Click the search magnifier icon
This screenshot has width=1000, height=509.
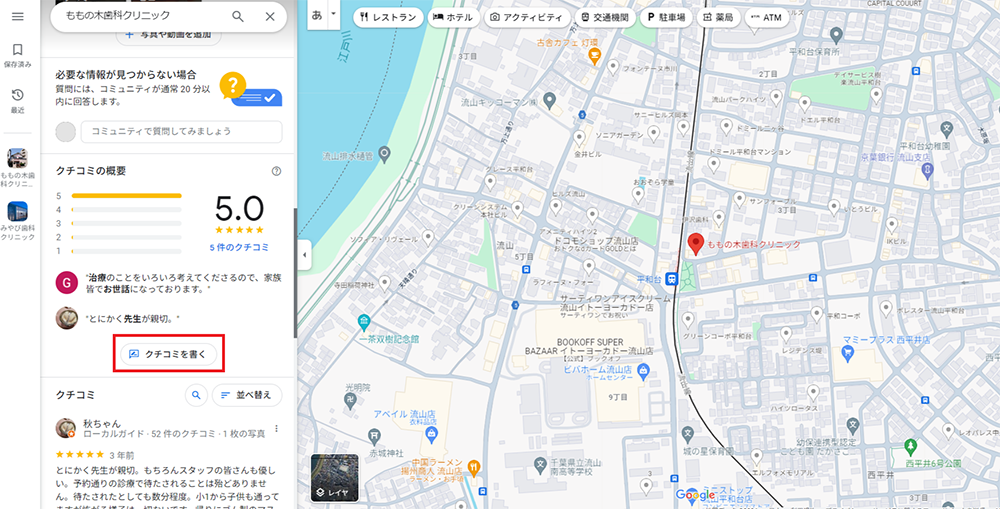tap(238, 17)
